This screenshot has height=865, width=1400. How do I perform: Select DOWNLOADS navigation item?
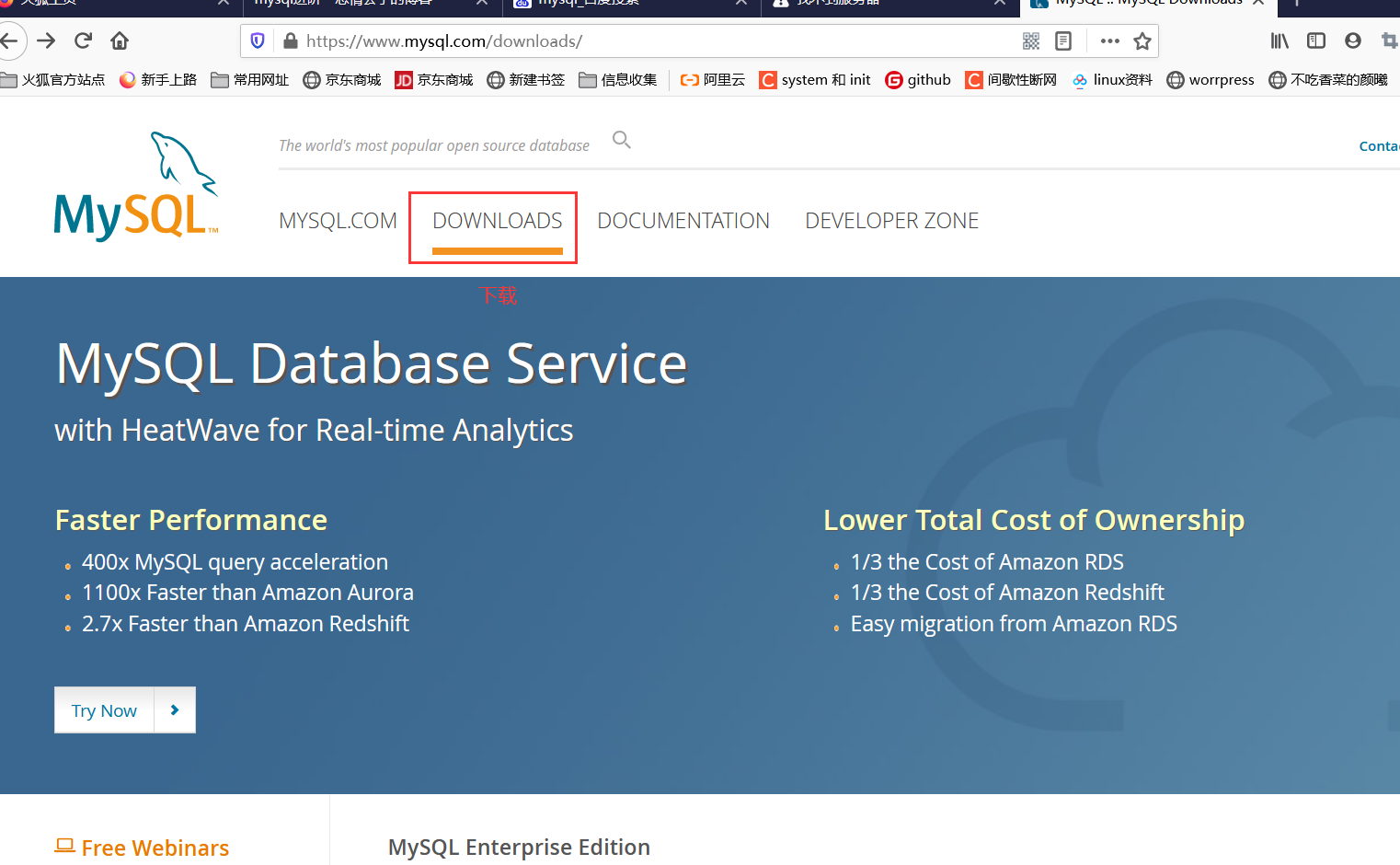coord(498,221)
